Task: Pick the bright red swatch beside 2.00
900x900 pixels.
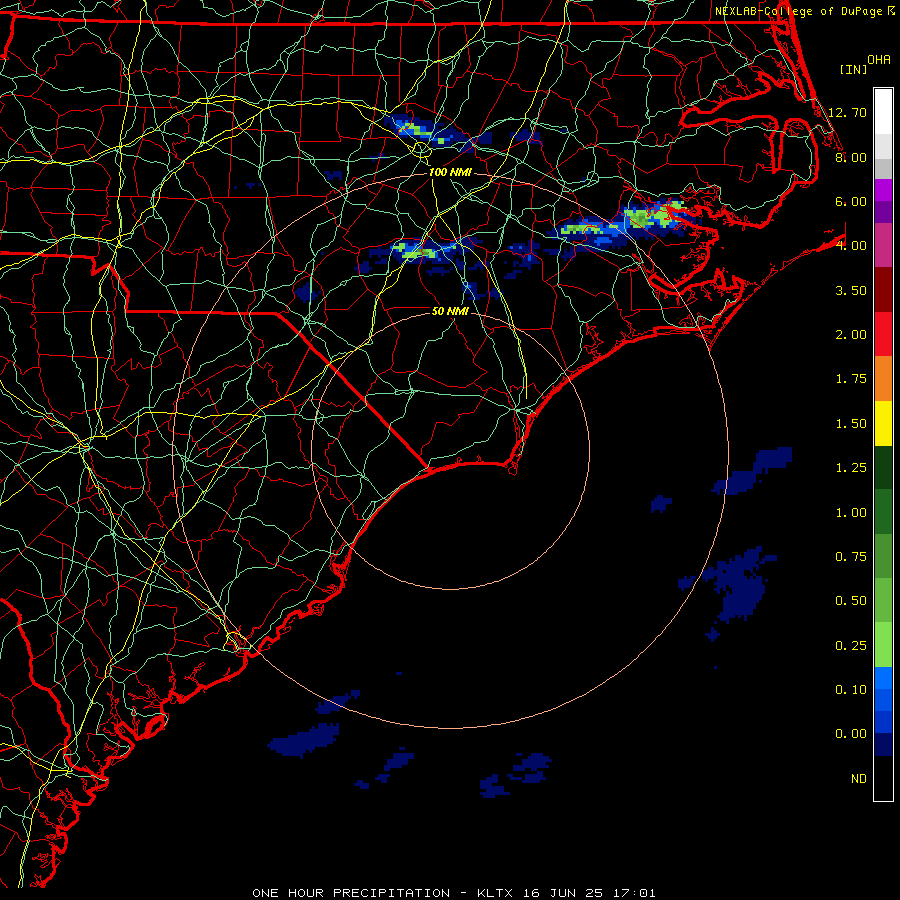Action: tap(883, 334)
